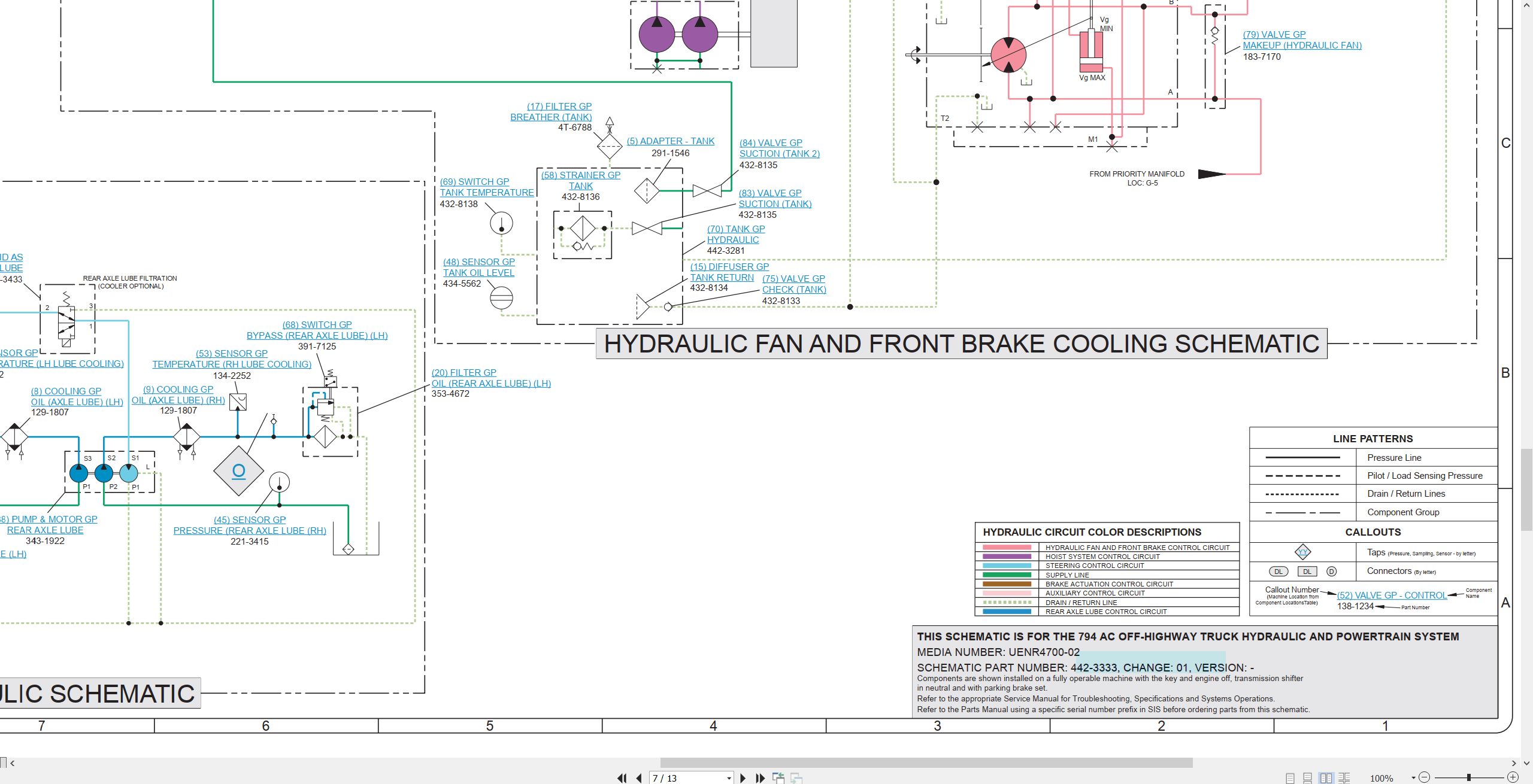Image resolution: width=1533 pixels, height=784 pixels.
Task: Open (8) COOLING GP OIL (AXLE LUBE) (LH) link
Action: coord(77,396)
